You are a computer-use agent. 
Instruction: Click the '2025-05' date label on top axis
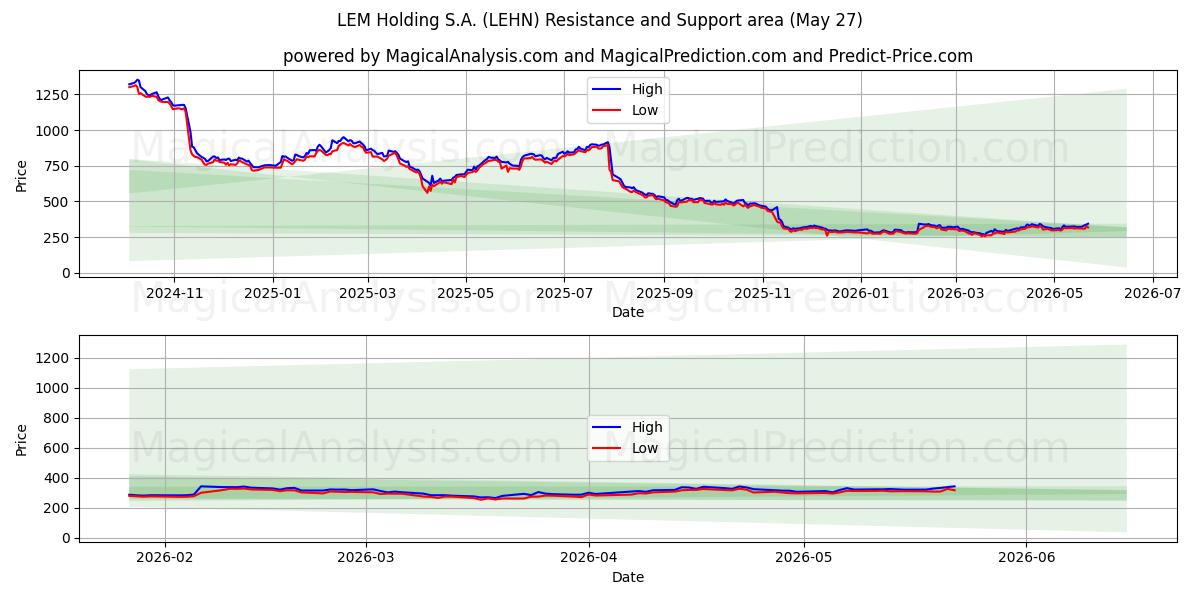pyautogui.click(x=466, y=294)
